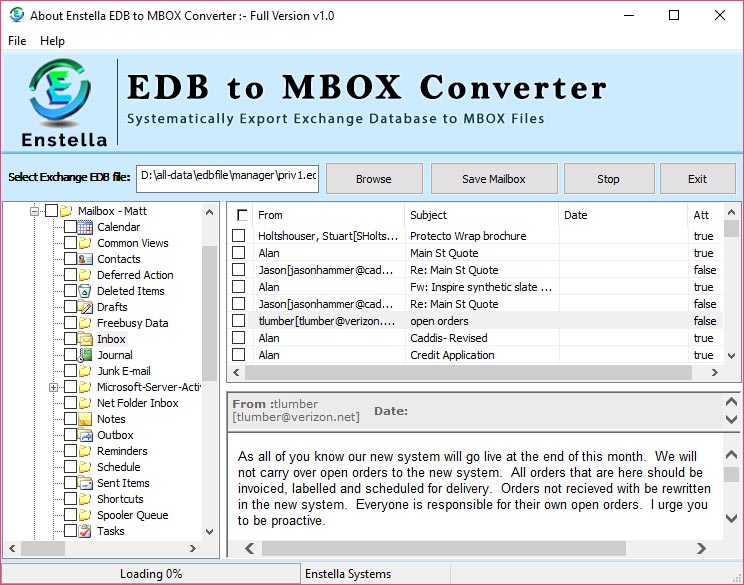Viewport: 744px width, 585px height.
Task: Click the Browse button
Action: coord(373,179)
